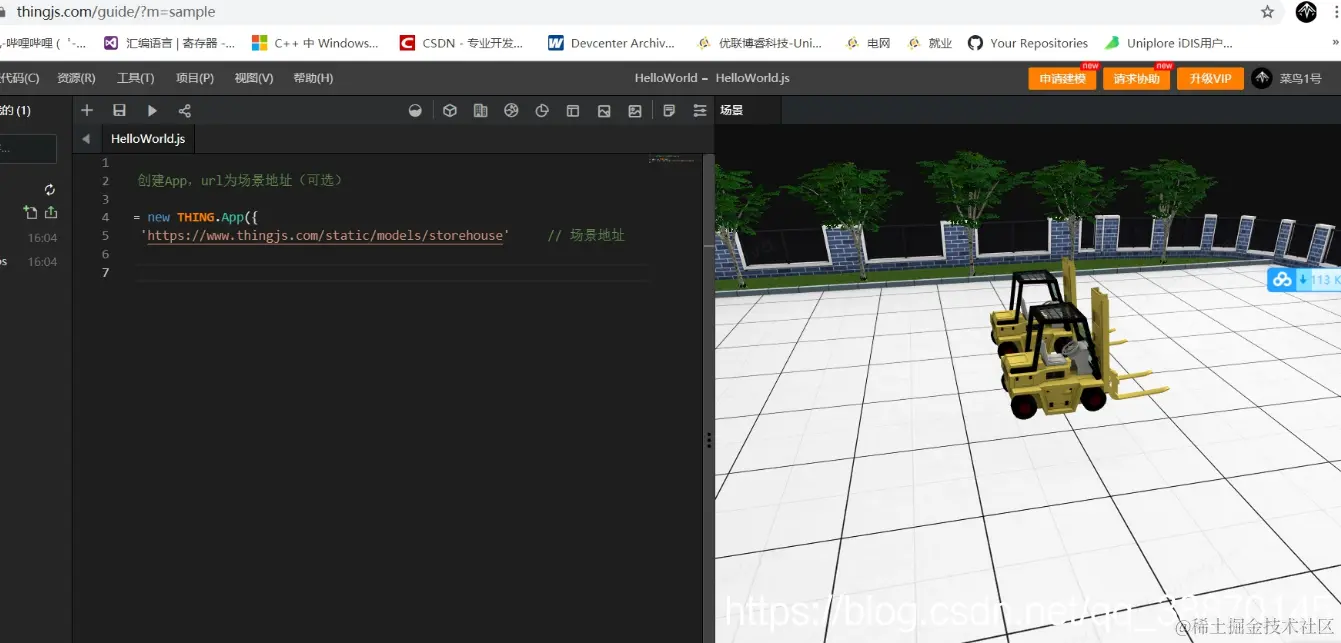Click the splitter handle dots between panels
The image size is (1341, 643).
709,440
